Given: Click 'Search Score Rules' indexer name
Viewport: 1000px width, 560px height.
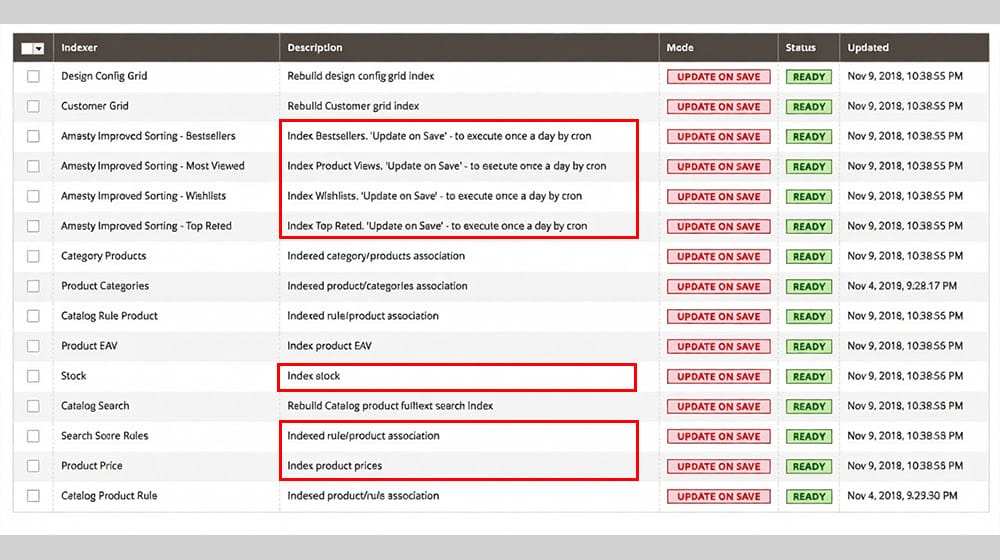Looking at the screenshot, I should click(x=105, y=436).
